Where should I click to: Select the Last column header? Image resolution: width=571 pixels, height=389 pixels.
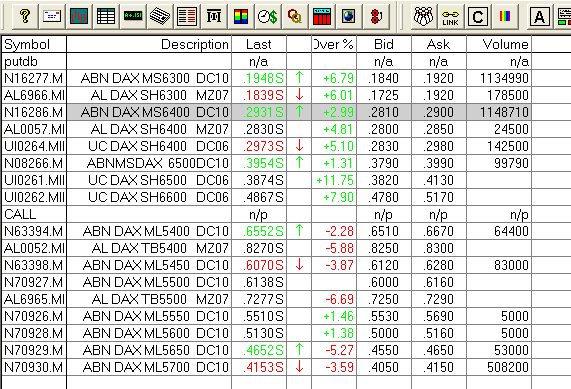pyautogui.click(x=259, y=44)
